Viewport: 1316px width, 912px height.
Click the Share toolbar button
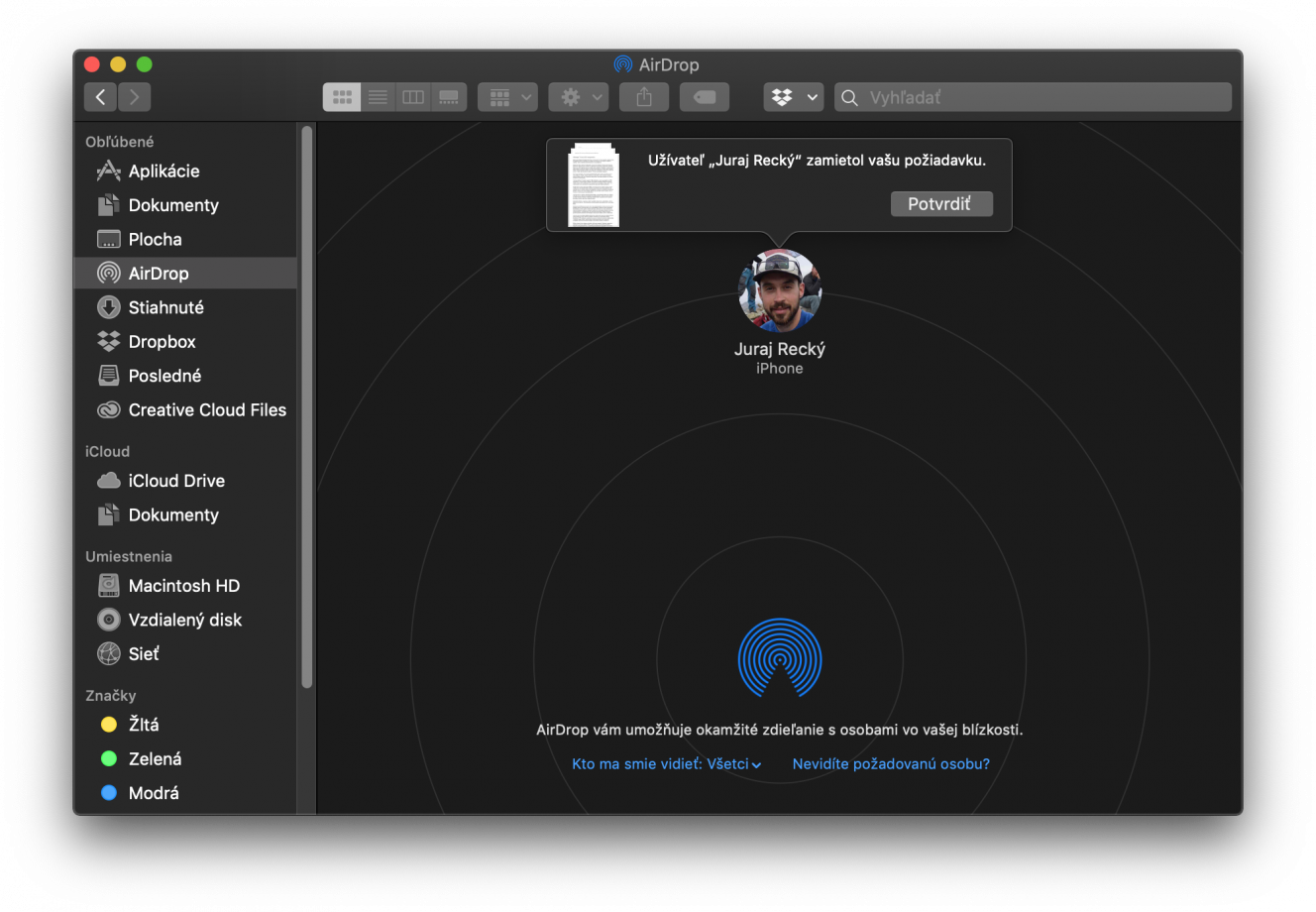(x=644, y=97)
